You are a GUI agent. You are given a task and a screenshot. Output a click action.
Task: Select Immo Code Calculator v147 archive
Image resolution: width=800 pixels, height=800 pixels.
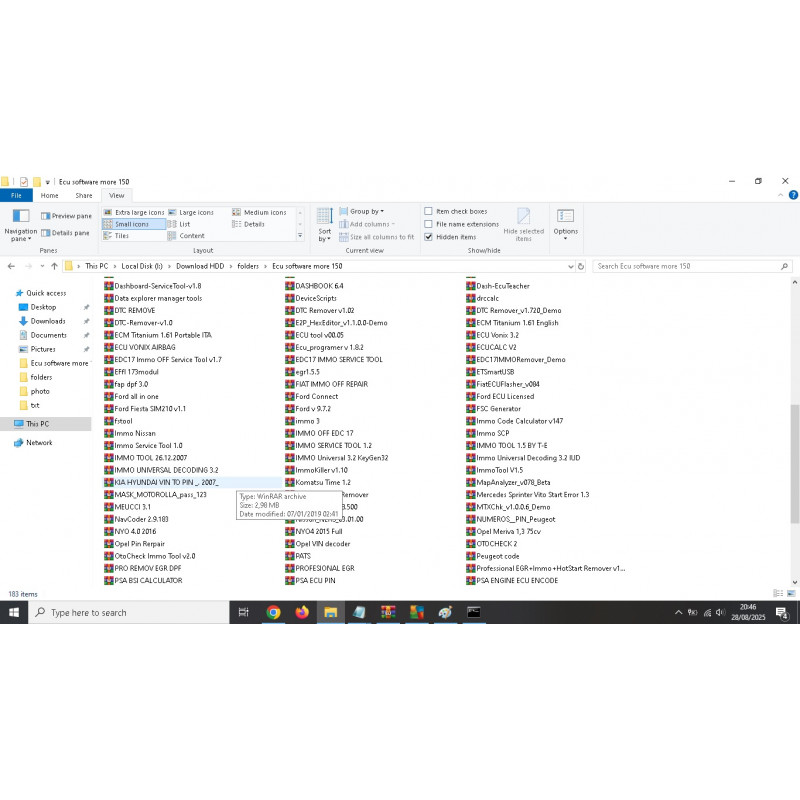pos(514,421)
